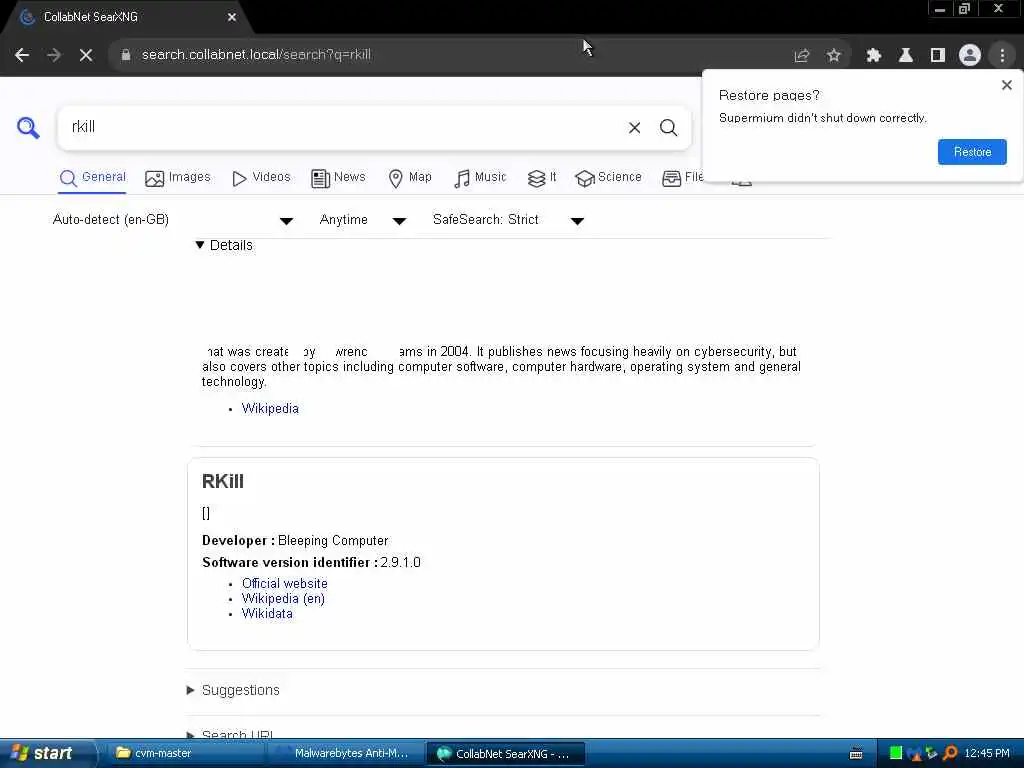Open the Wikipedia link under the description
The width and height of the screenshot is (1024, 768).
tap(270, 409)
